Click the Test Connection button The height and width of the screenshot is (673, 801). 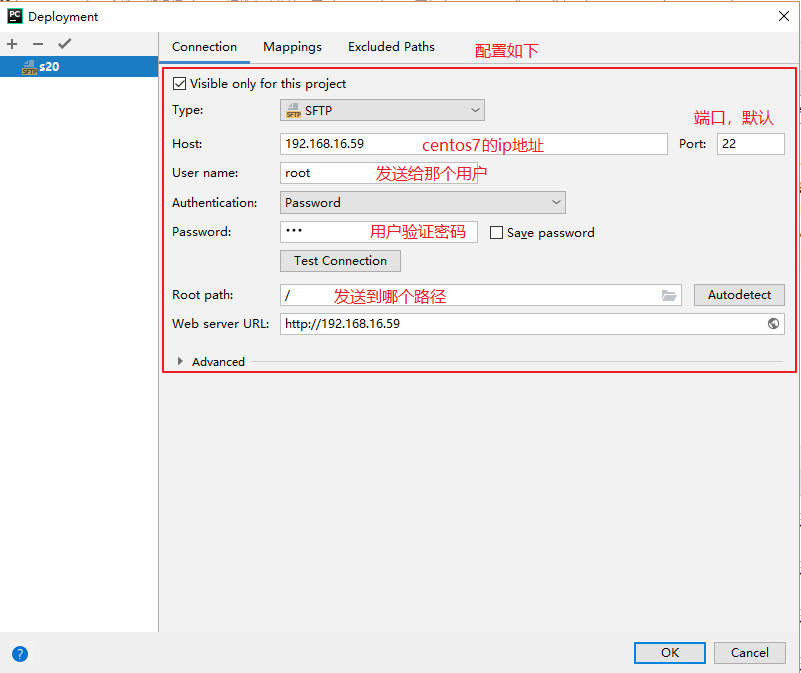(x=340, y=261)
